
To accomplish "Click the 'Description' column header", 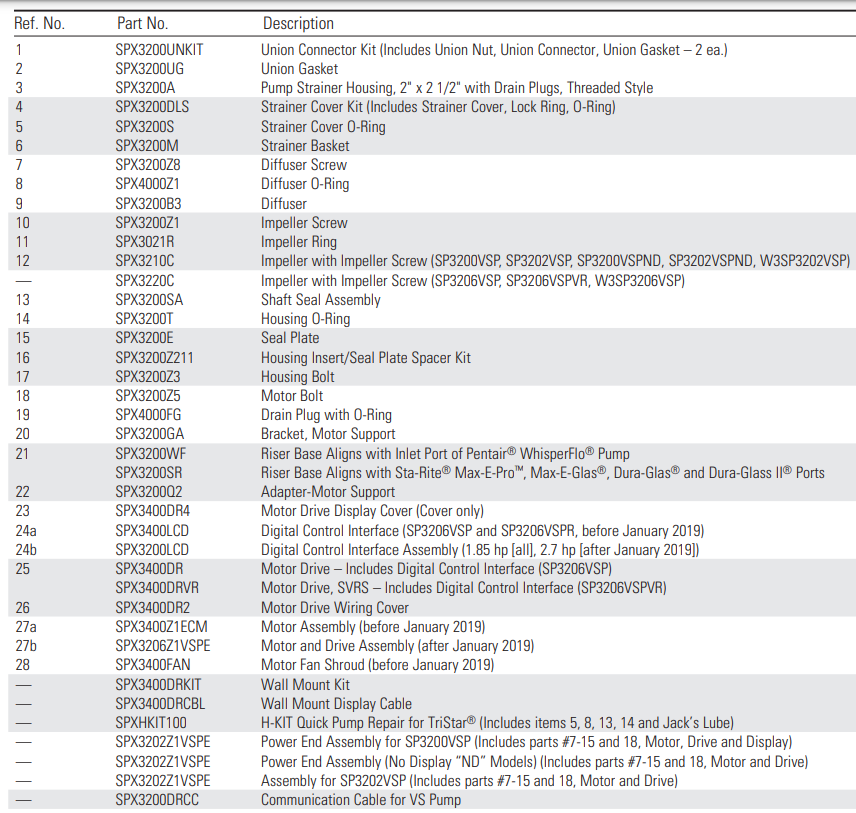I will coord(298,23).
